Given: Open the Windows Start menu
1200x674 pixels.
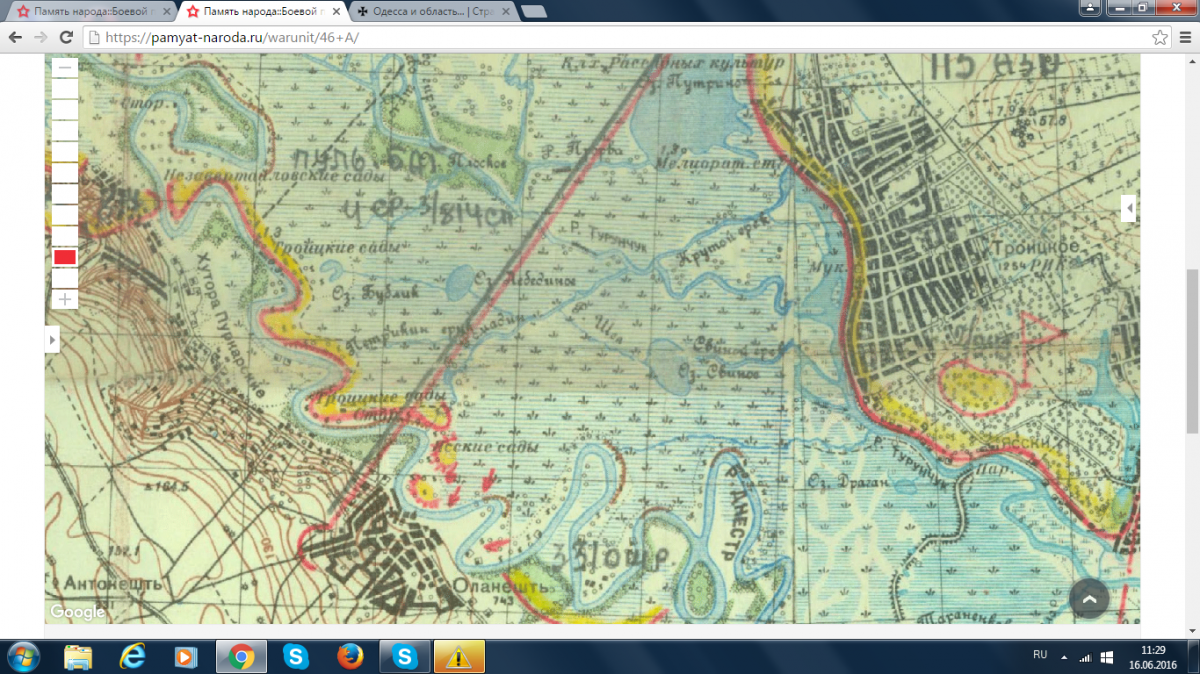Looking at the screenshot, I should 22,656.
